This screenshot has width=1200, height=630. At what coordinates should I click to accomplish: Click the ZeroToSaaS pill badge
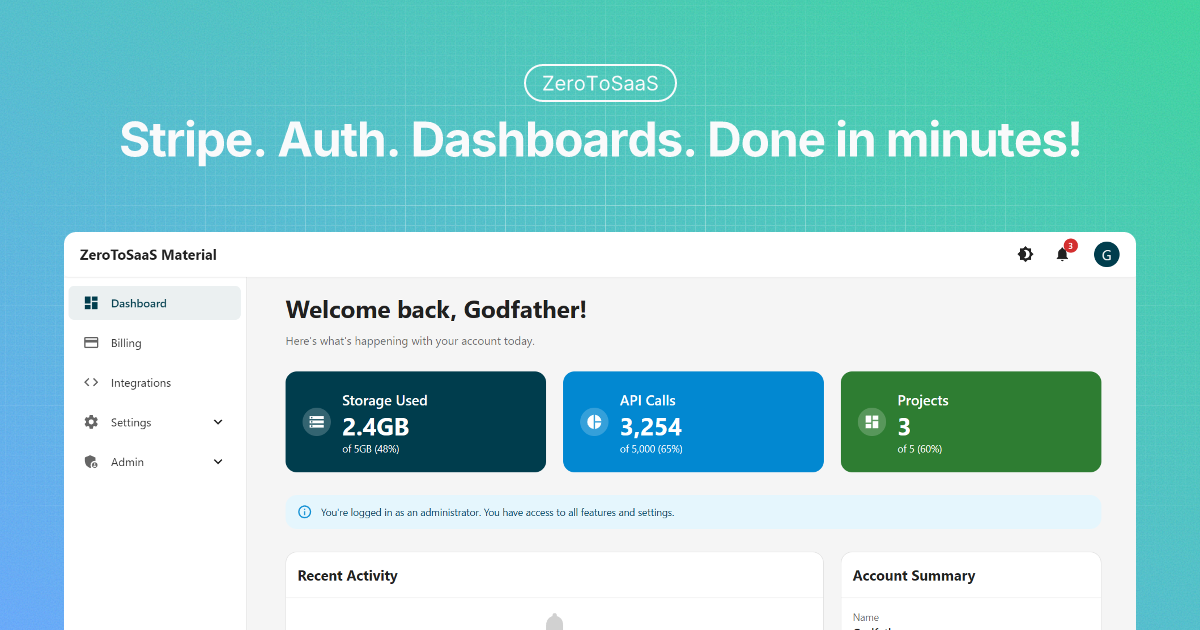(600, 84)
